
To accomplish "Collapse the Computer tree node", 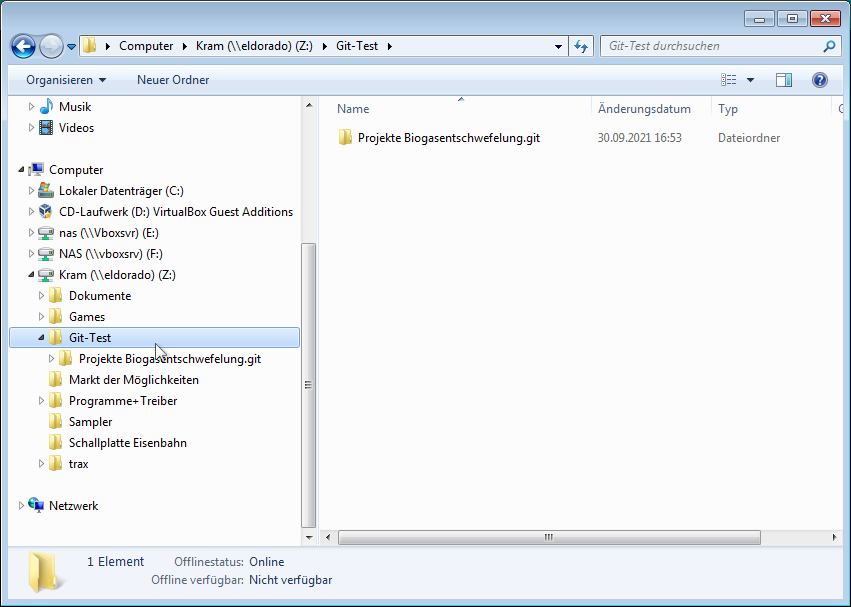I will (x=21, y=169).
